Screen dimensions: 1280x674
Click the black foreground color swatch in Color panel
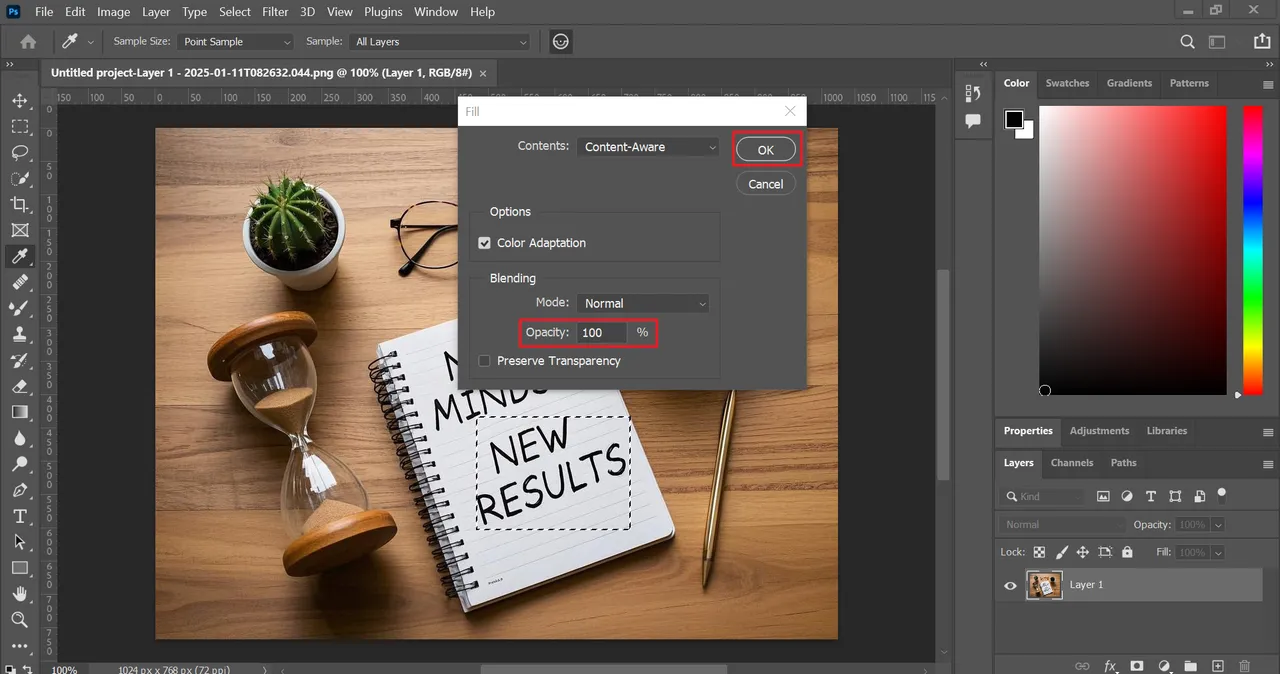point(1014,120)
